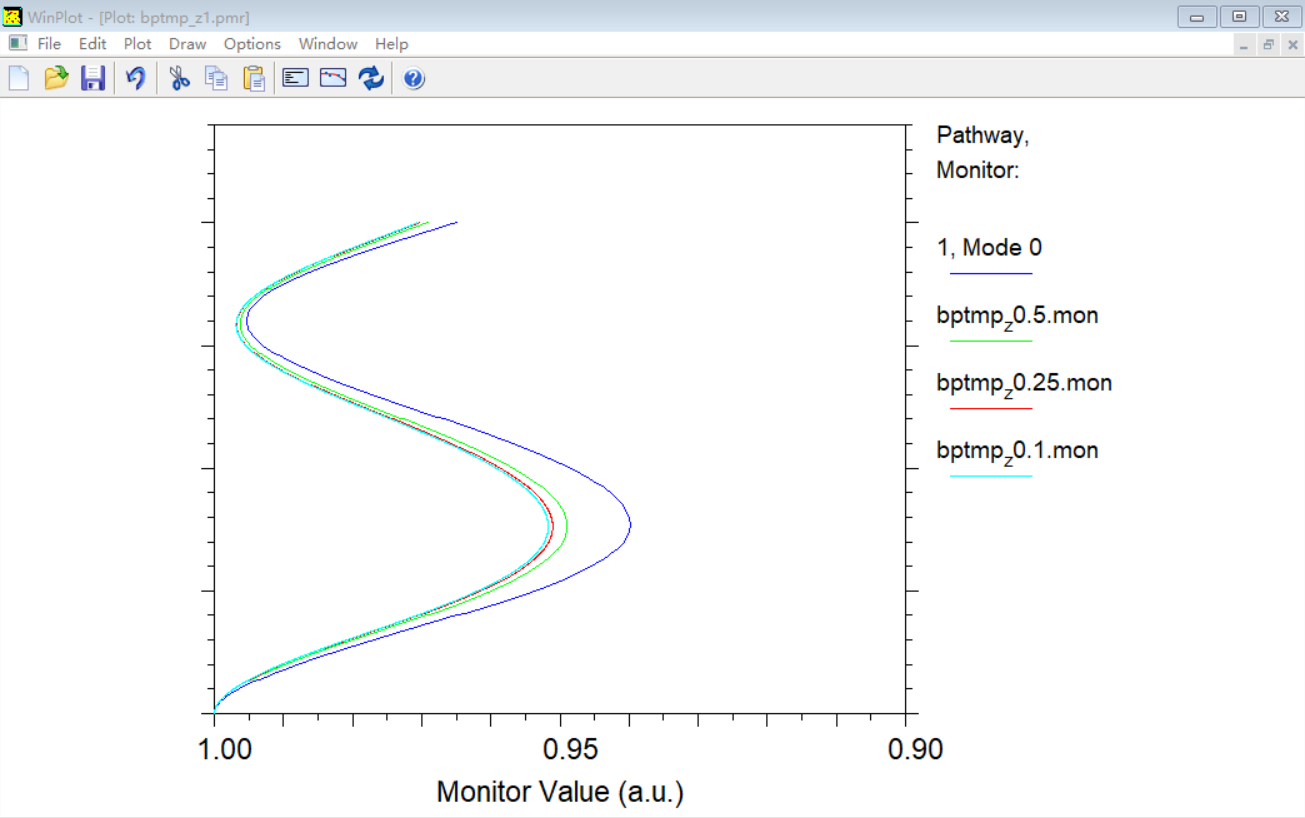Open the Edit menu
This screenshot has height=818, width=1305.
click(x=93, y=44)
